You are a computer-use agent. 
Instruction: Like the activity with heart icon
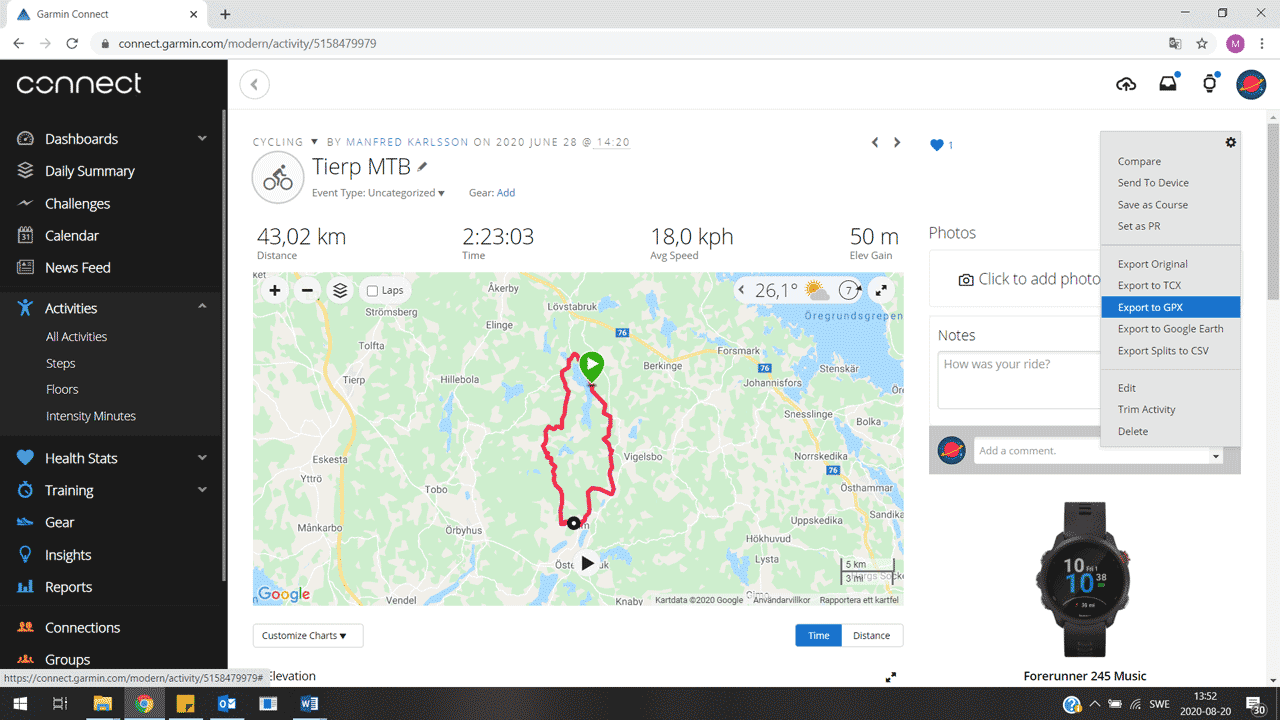[937, 145]
